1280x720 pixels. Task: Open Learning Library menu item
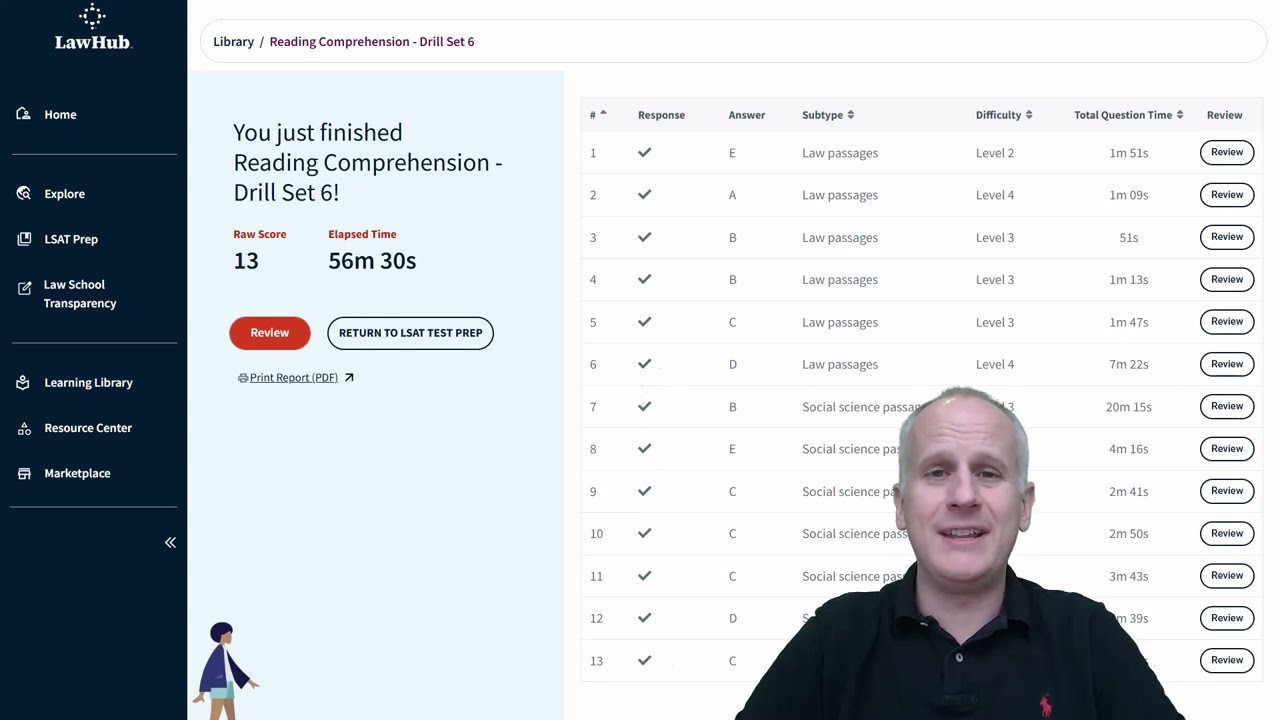(88, 383)
